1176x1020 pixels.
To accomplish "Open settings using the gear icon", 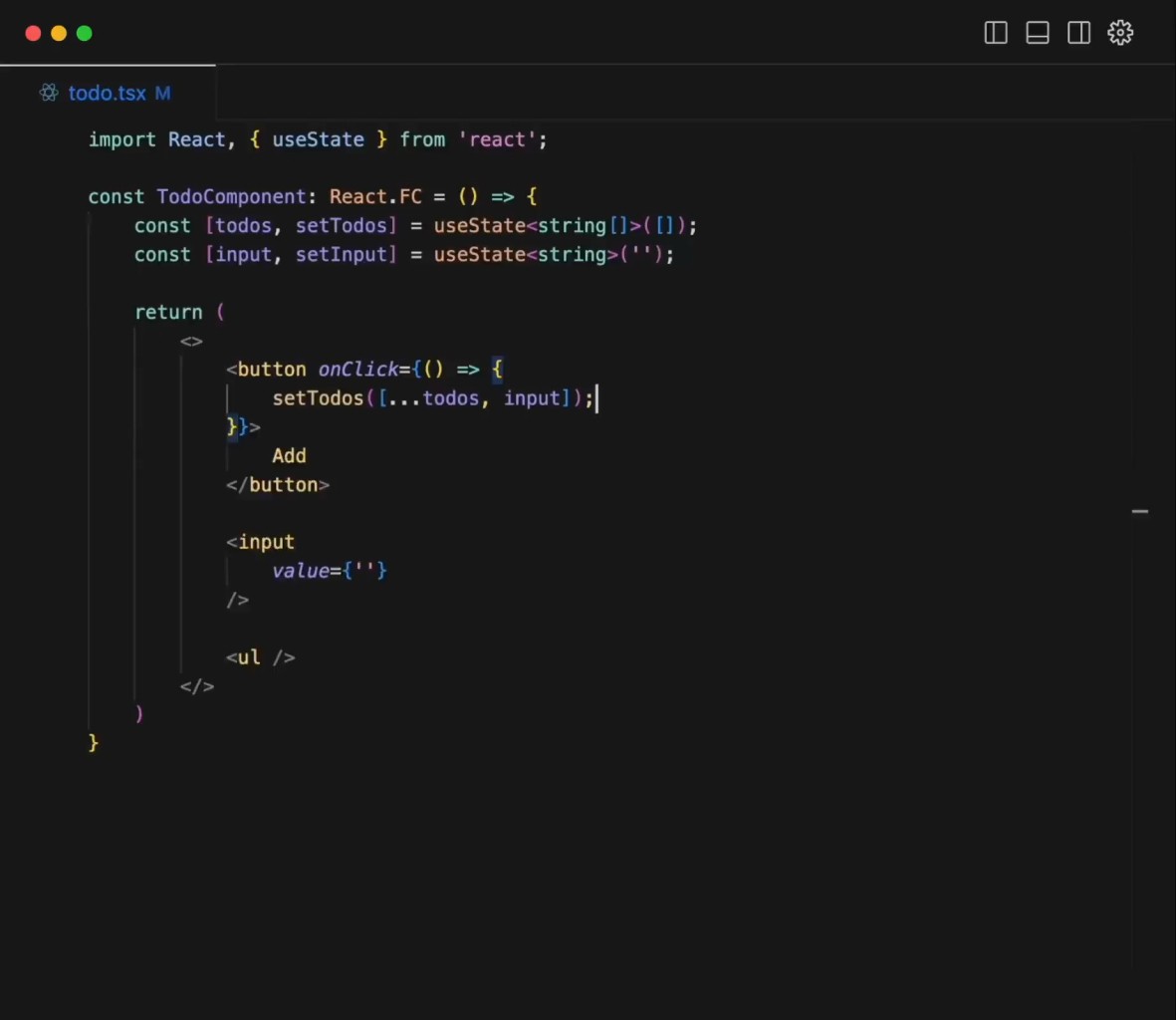I will 1120,33.
